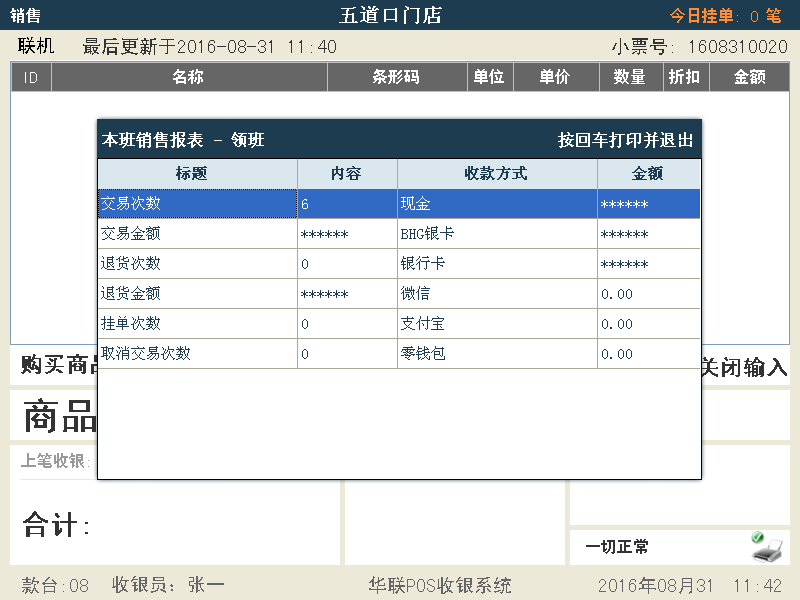Click the 交易次数 value 6 cell
Screen dimensions: 800x600
347,204
